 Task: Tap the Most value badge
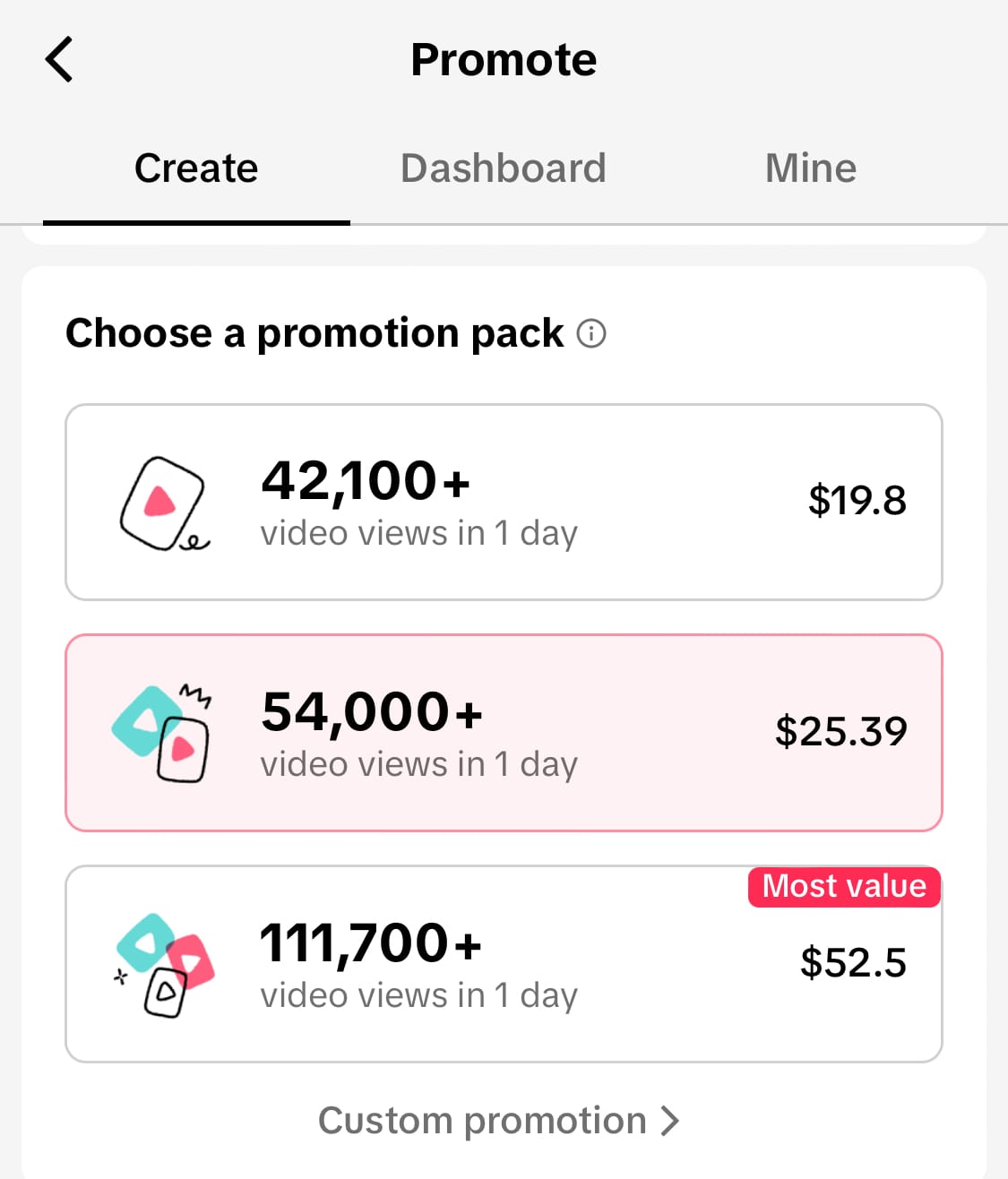[x=843, y=886]
